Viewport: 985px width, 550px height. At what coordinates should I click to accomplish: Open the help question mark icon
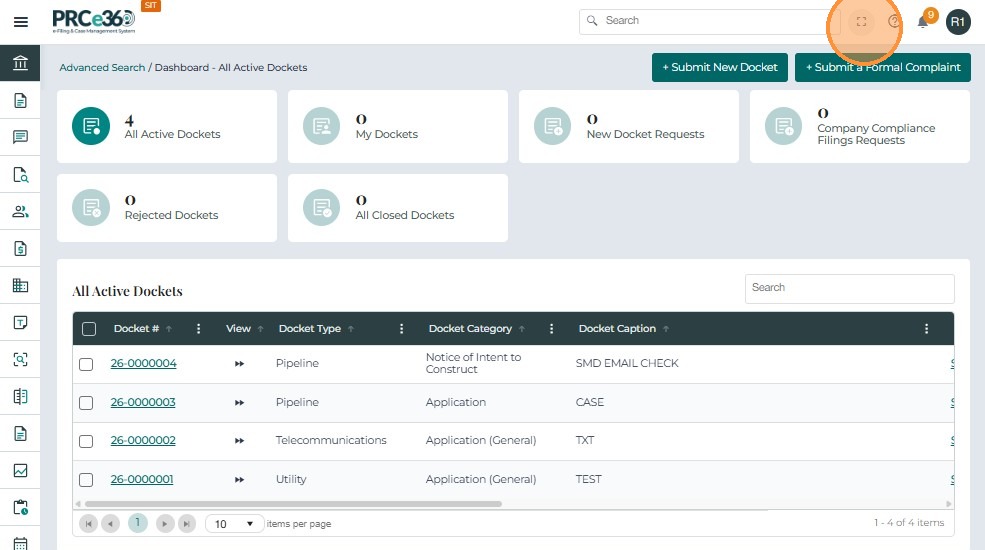[x=894, y=21]
